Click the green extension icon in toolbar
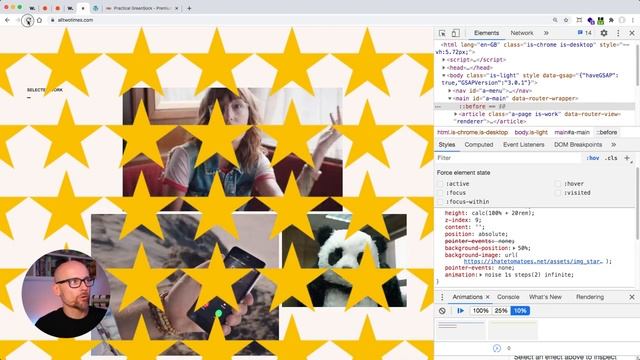This screenshot has width=640, height=360. pos(600,20)
